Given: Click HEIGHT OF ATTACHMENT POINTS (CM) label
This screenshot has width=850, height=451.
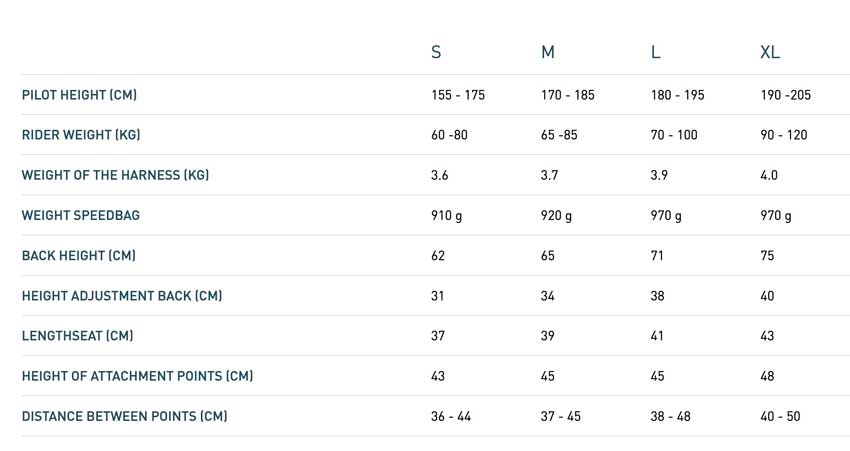Looking at the screenshot, I should tap(137, 376).
